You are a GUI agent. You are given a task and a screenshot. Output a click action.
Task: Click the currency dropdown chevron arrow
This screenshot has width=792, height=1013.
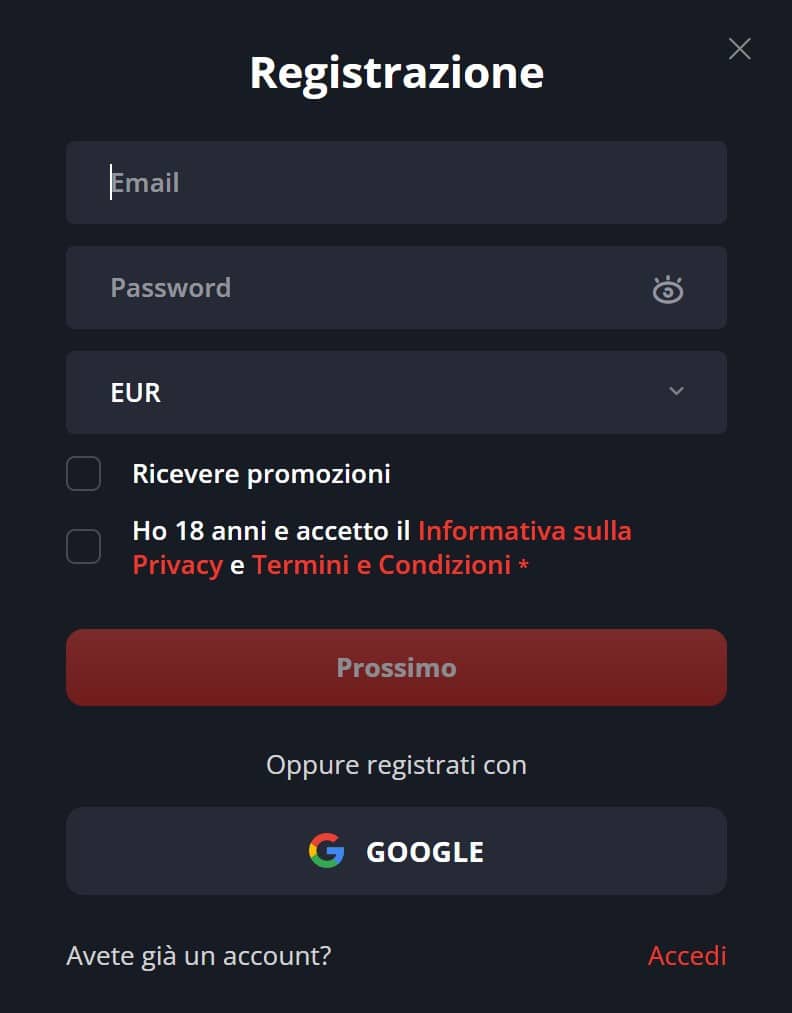click(x=676, y=391)
